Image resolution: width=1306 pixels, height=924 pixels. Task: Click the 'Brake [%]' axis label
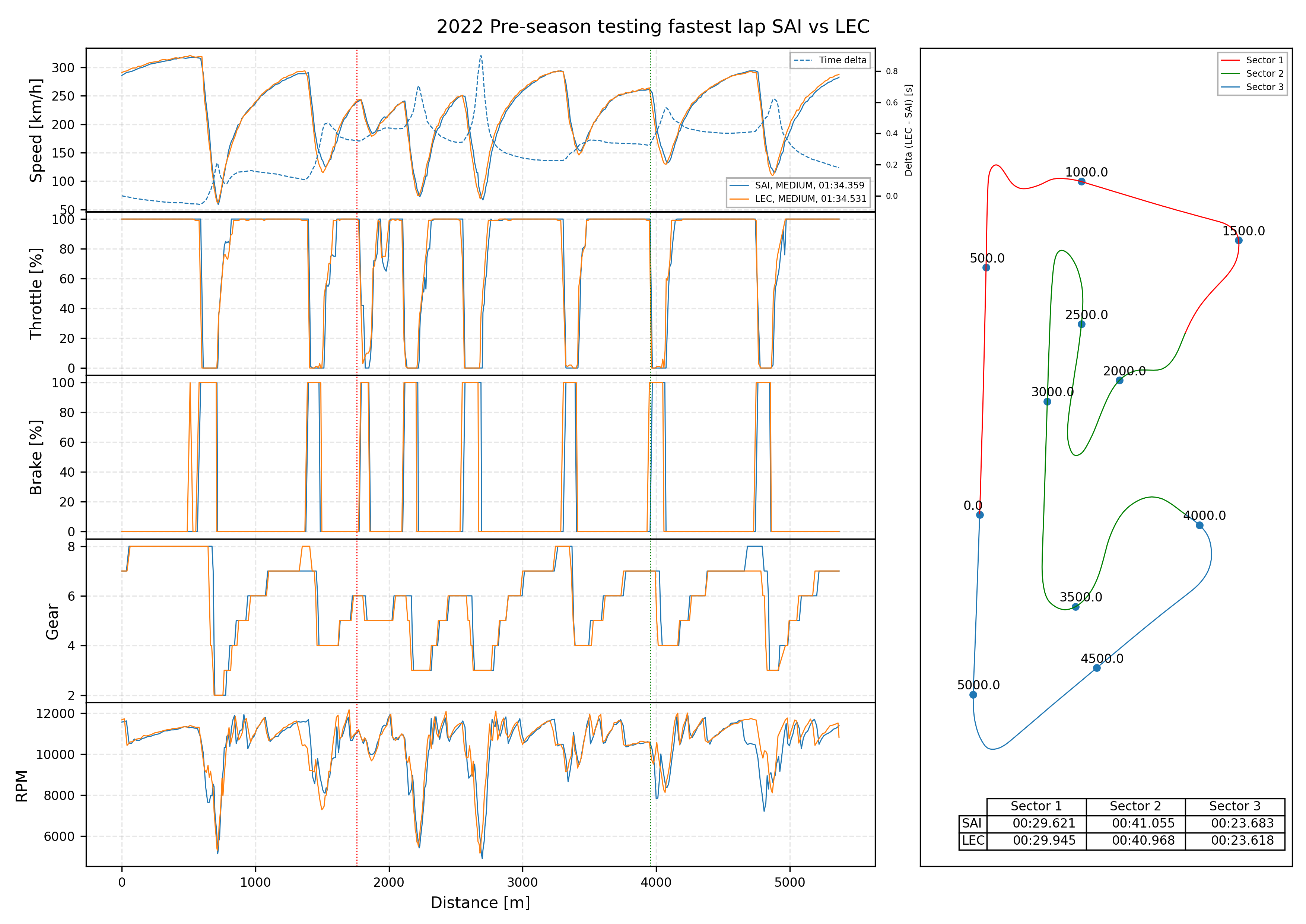coord(36,457)
